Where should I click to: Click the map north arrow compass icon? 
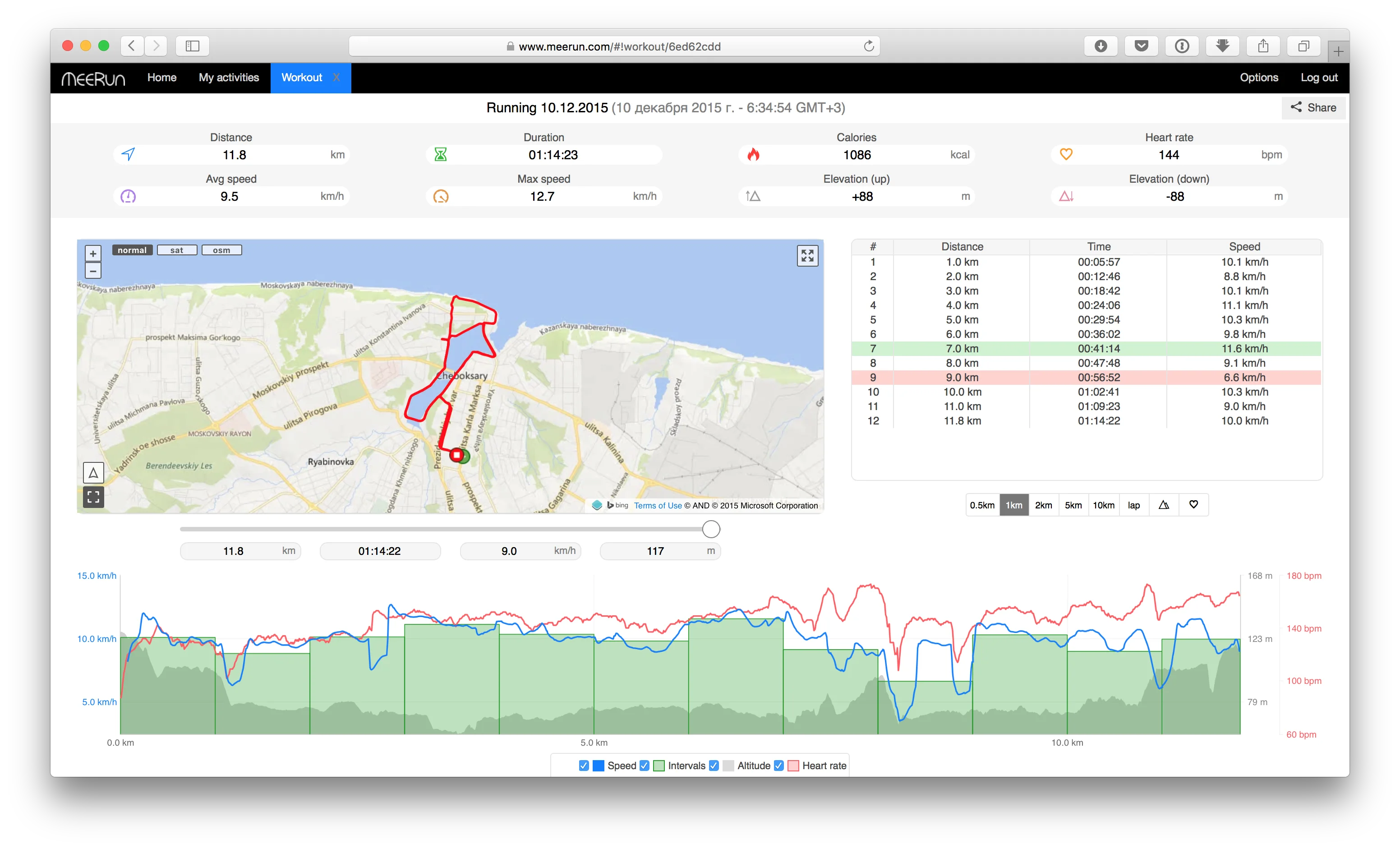pyautogui.click(x=93, y=472)
